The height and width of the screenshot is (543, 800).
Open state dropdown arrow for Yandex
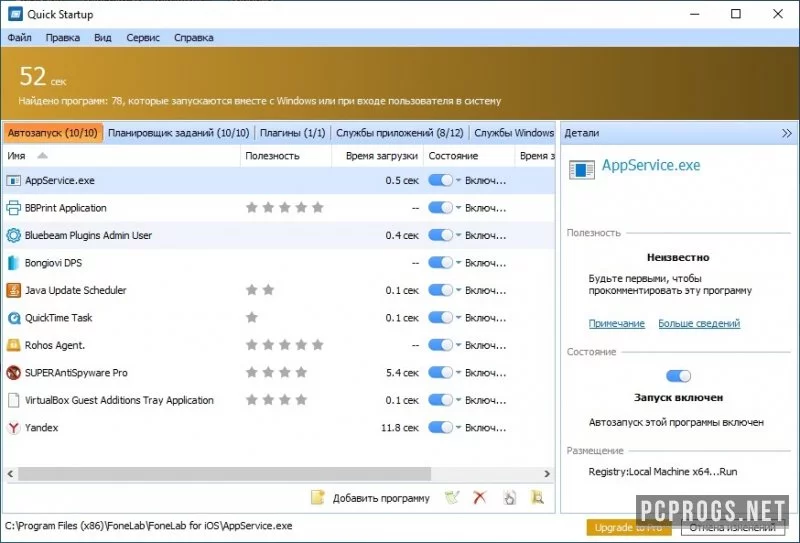click(458, 428)
